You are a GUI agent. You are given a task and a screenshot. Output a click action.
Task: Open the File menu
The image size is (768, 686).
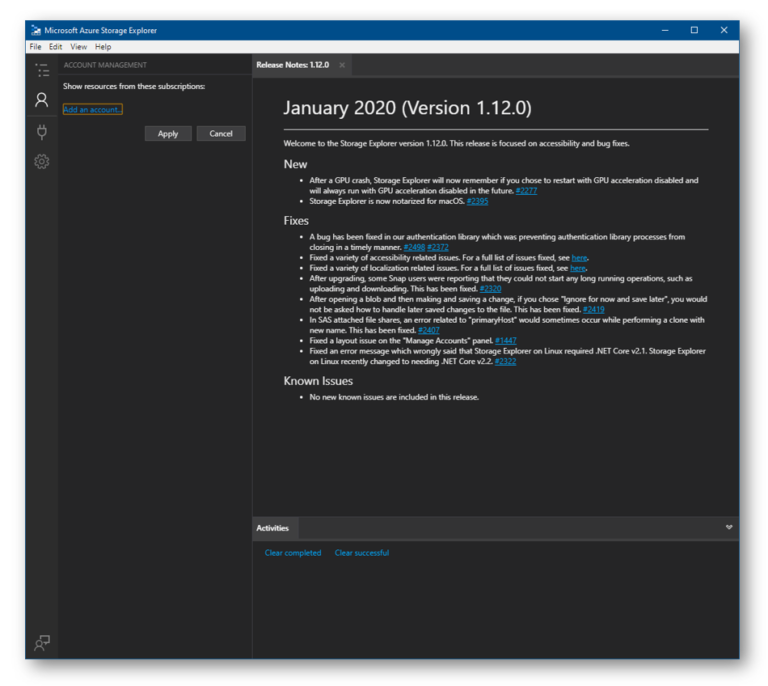coord(35,47)
